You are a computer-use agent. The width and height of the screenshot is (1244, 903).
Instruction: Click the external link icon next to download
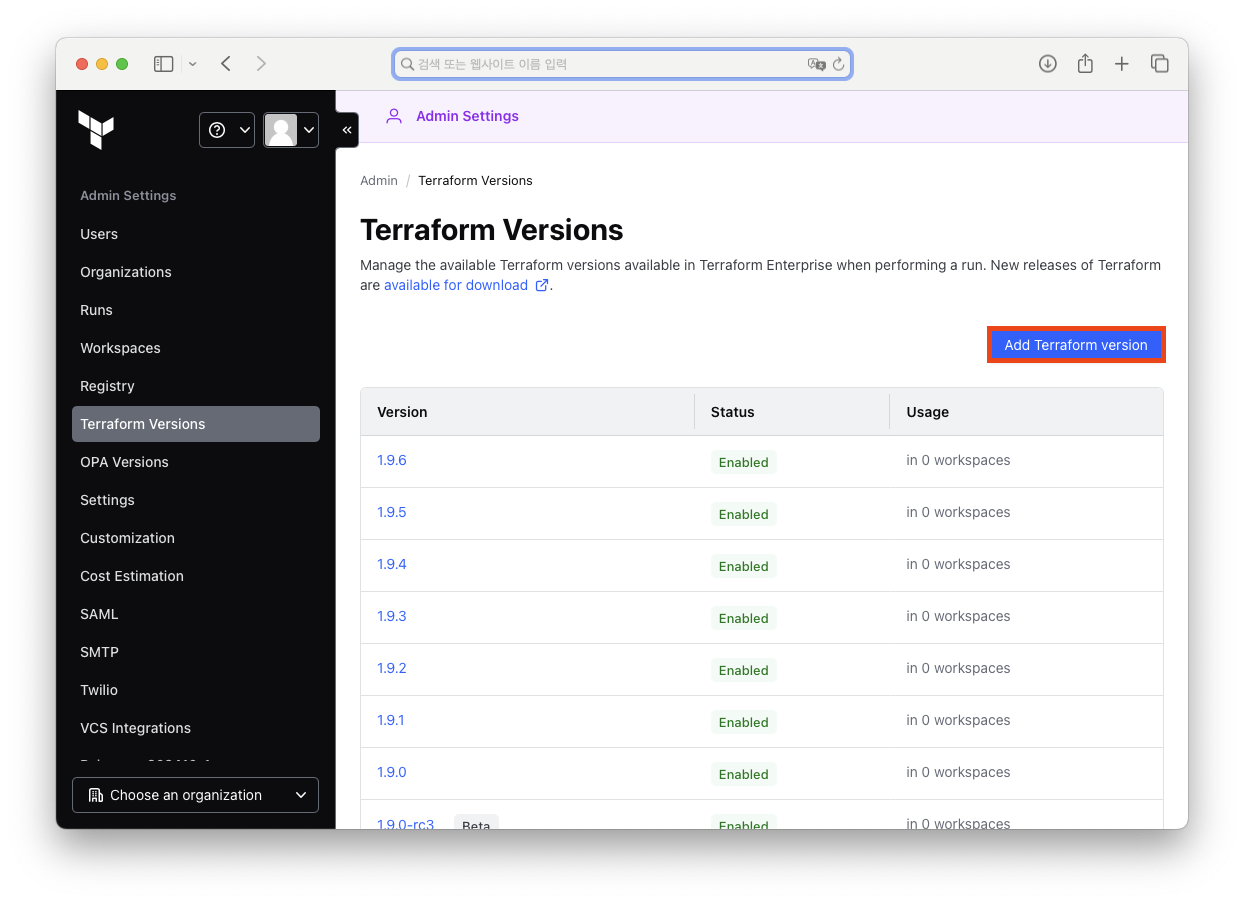pos(542,285)
